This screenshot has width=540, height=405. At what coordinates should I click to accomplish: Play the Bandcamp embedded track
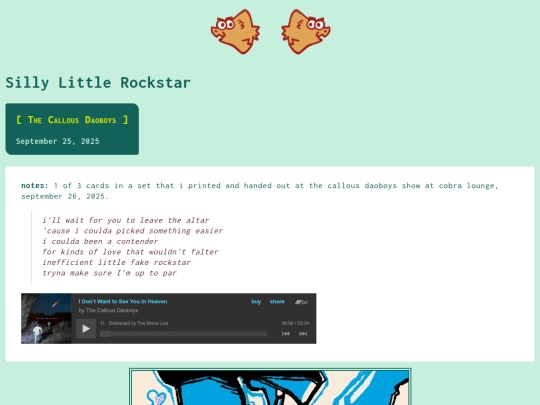tap(86, 329)
